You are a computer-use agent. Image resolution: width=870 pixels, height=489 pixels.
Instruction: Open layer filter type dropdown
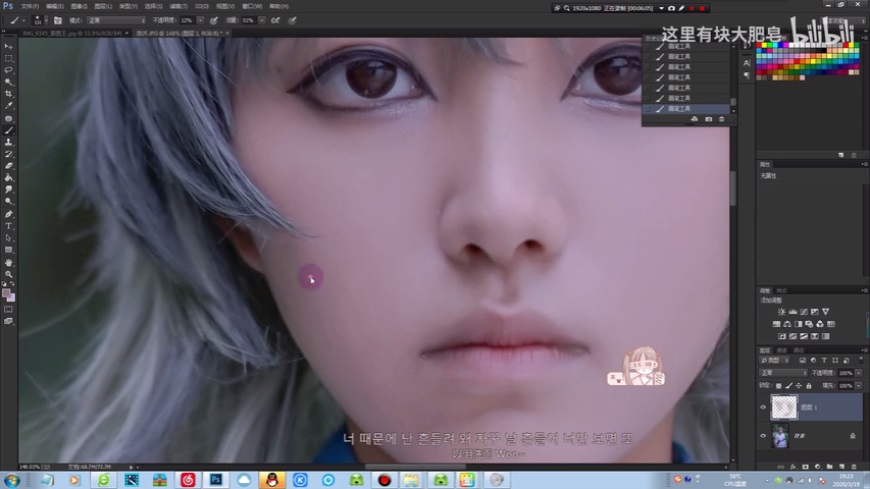[775, 361]
